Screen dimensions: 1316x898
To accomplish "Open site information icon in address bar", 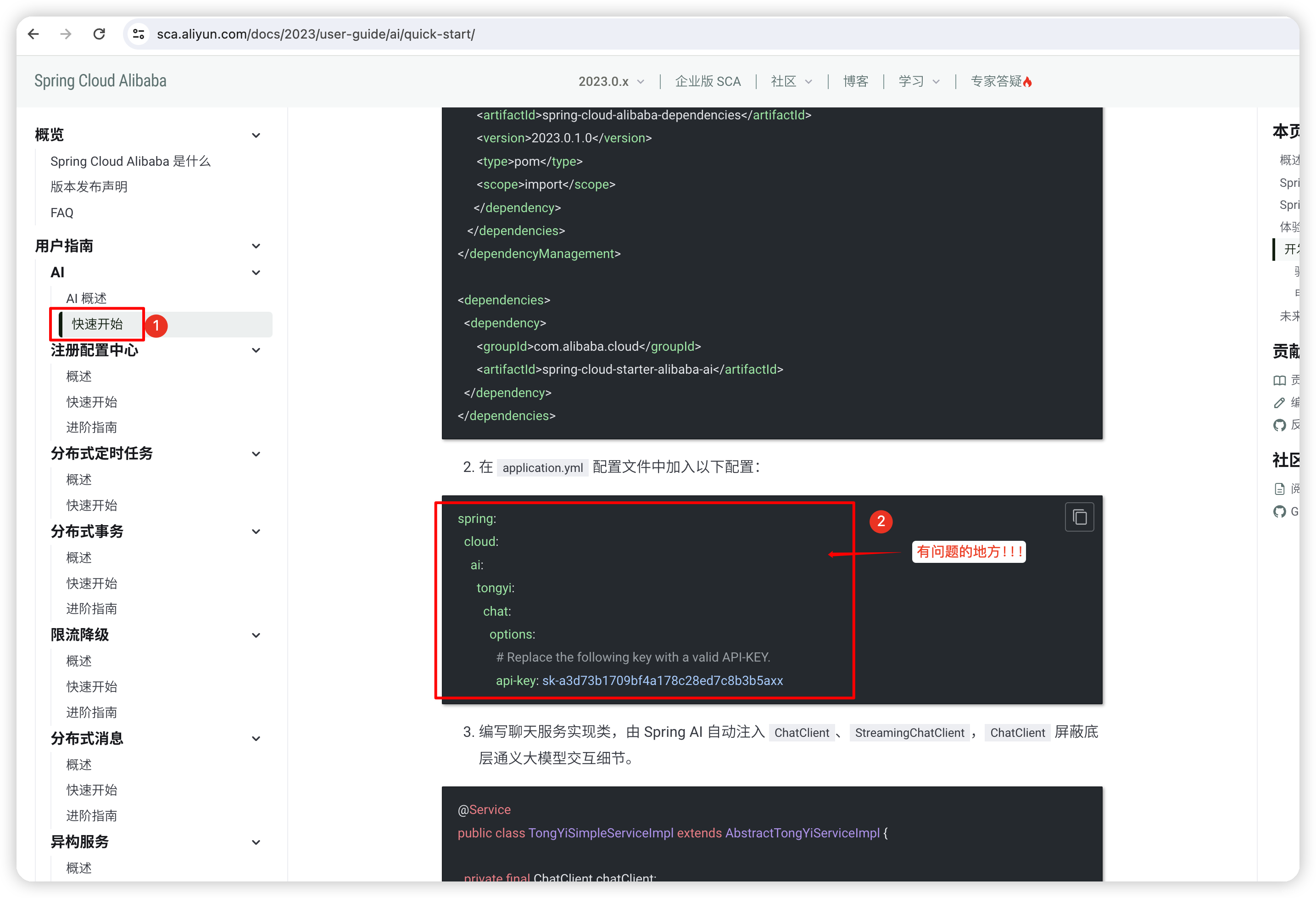I will click(139, 34).
